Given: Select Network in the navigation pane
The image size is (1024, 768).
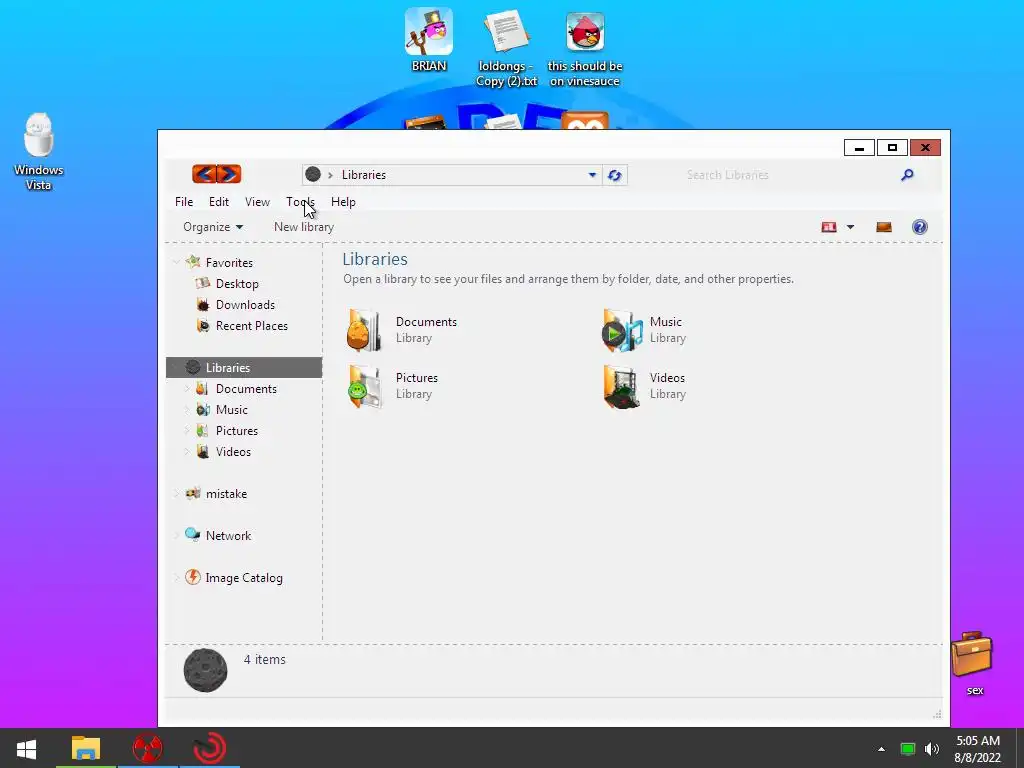Looking at the screenshot, I should pos(229,536).
